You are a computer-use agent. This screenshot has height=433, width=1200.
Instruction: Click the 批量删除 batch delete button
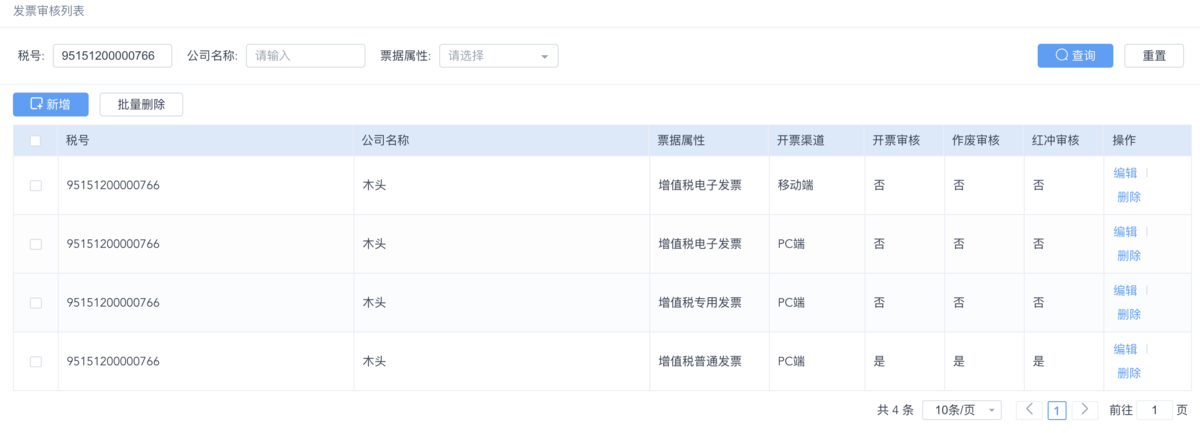[141, 104]
